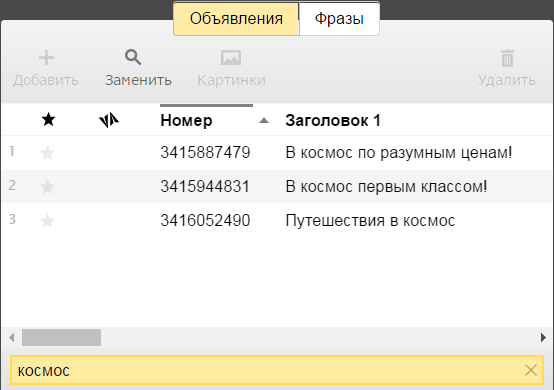Sort by the Заголовок 1 column header
Image resolution: width=554 pixels, height=390 pixels.
(333, 120)
